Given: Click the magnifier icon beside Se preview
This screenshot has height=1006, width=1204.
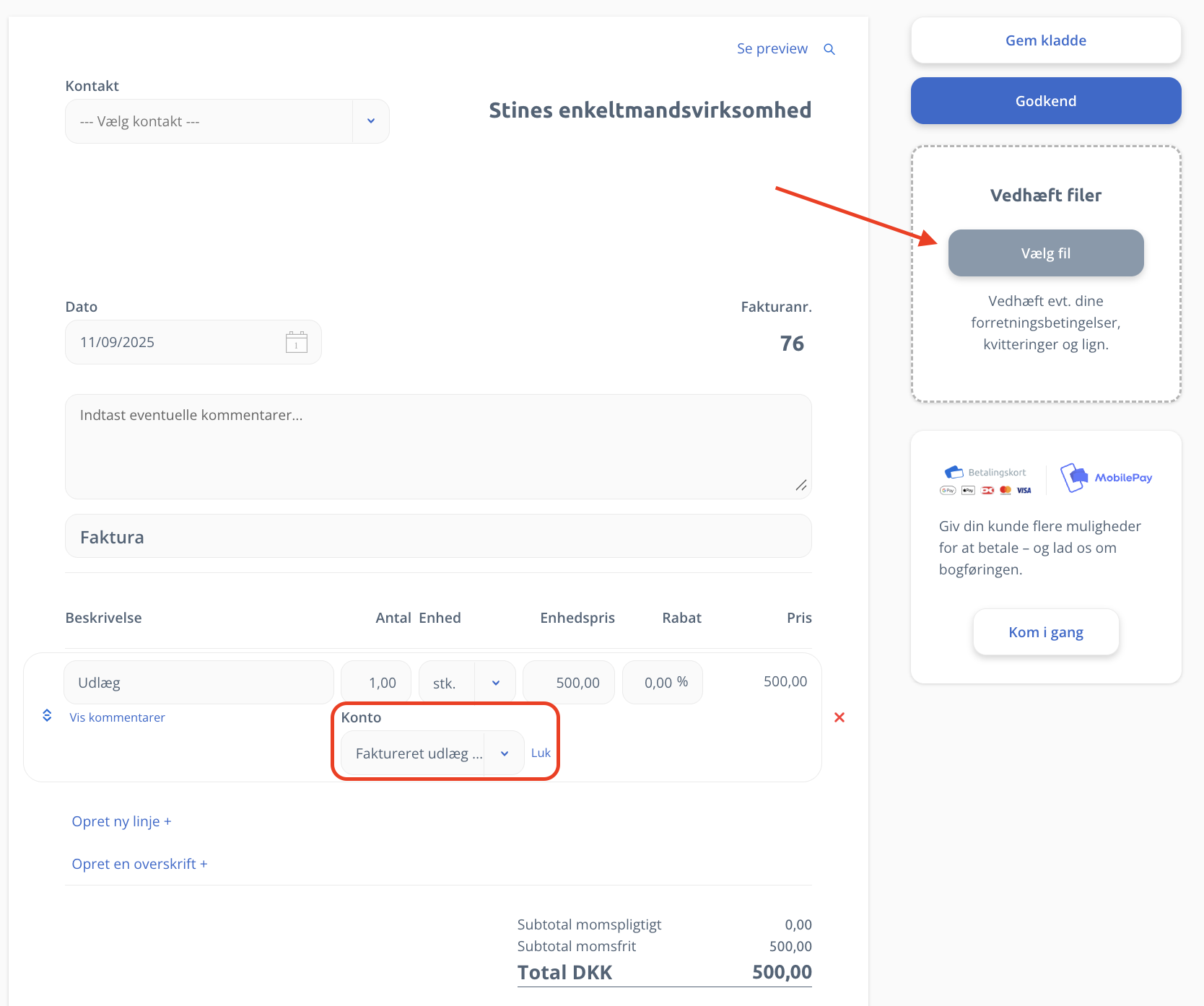Looking at the screenshot, I should point(829,49).
